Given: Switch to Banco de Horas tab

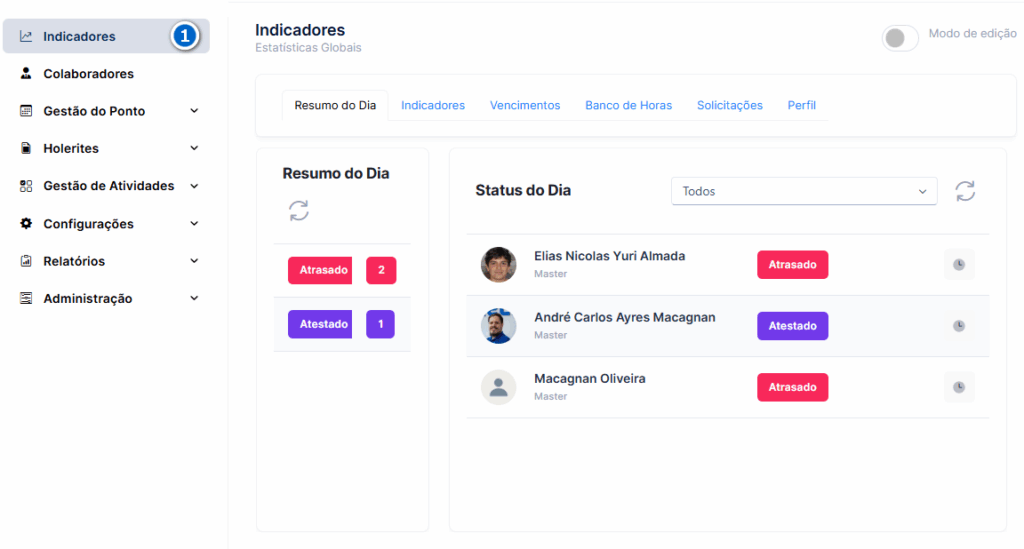Looking at the screenshot, I should tap(628, 105).
